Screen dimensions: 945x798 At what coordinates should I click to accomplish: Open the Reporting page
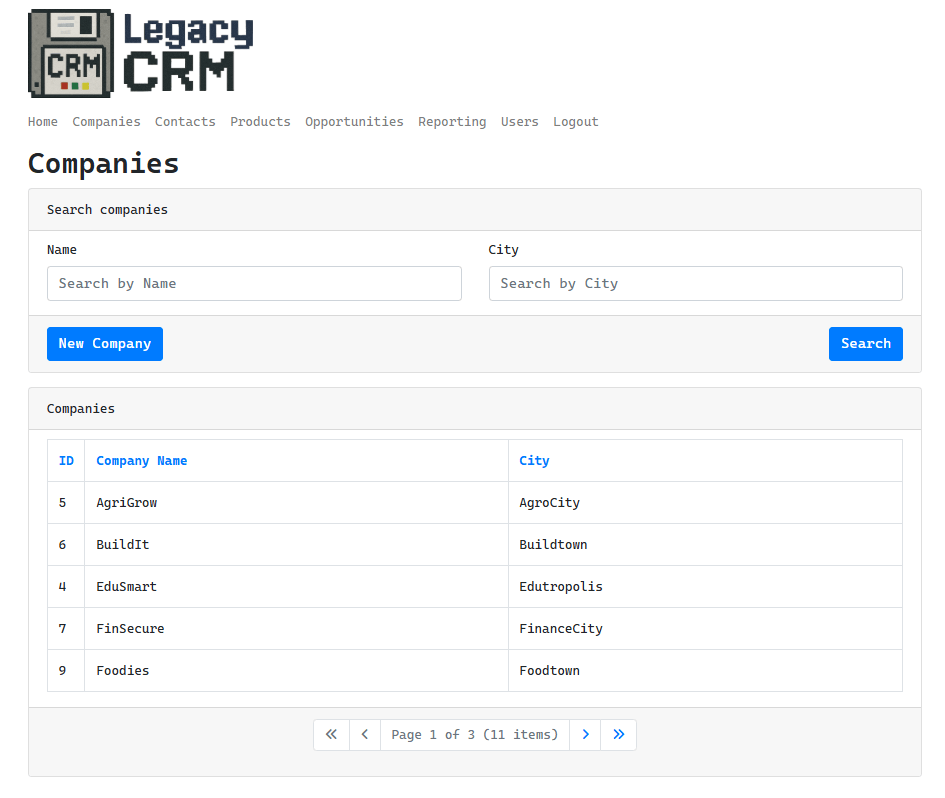click(x=452, y=122)
